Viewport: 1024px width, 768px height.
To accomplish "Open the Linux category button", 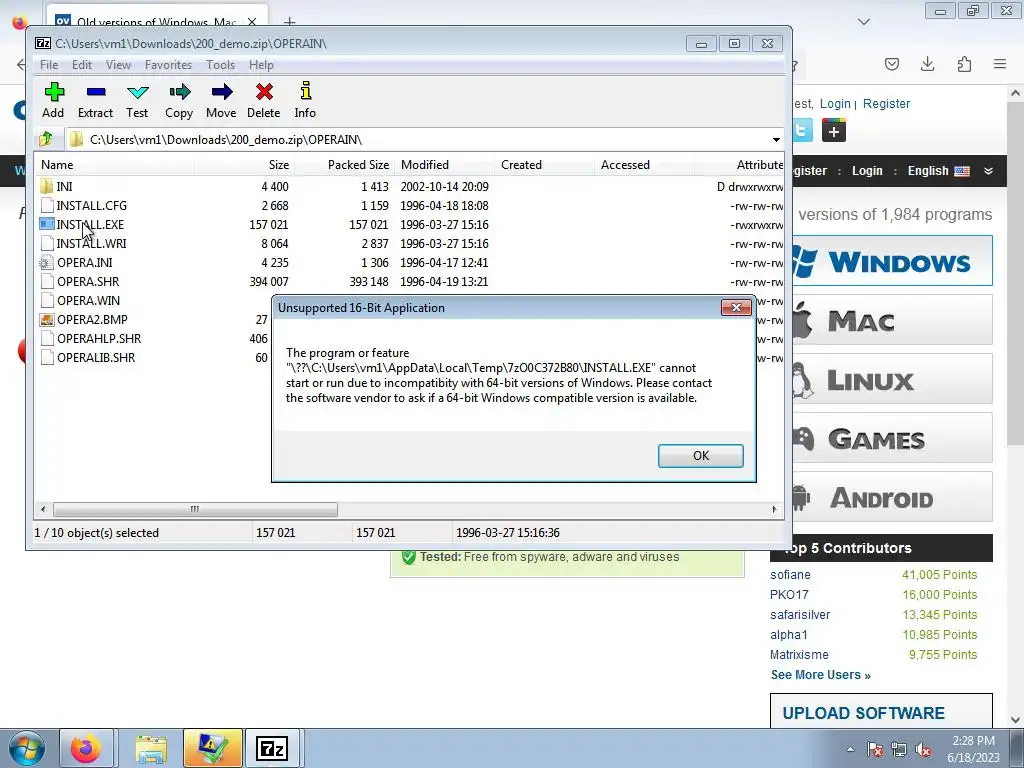I will pos(892,379).
